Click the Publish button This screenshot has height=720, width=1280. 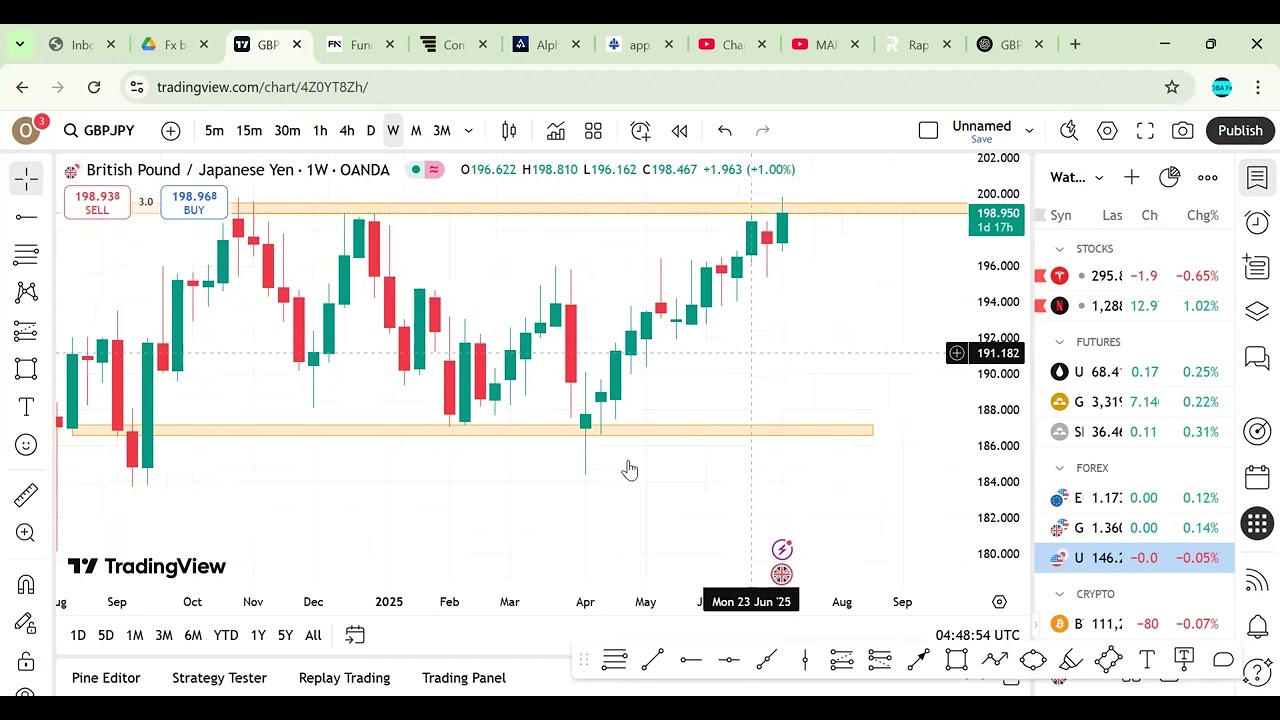coord(1240,131)
